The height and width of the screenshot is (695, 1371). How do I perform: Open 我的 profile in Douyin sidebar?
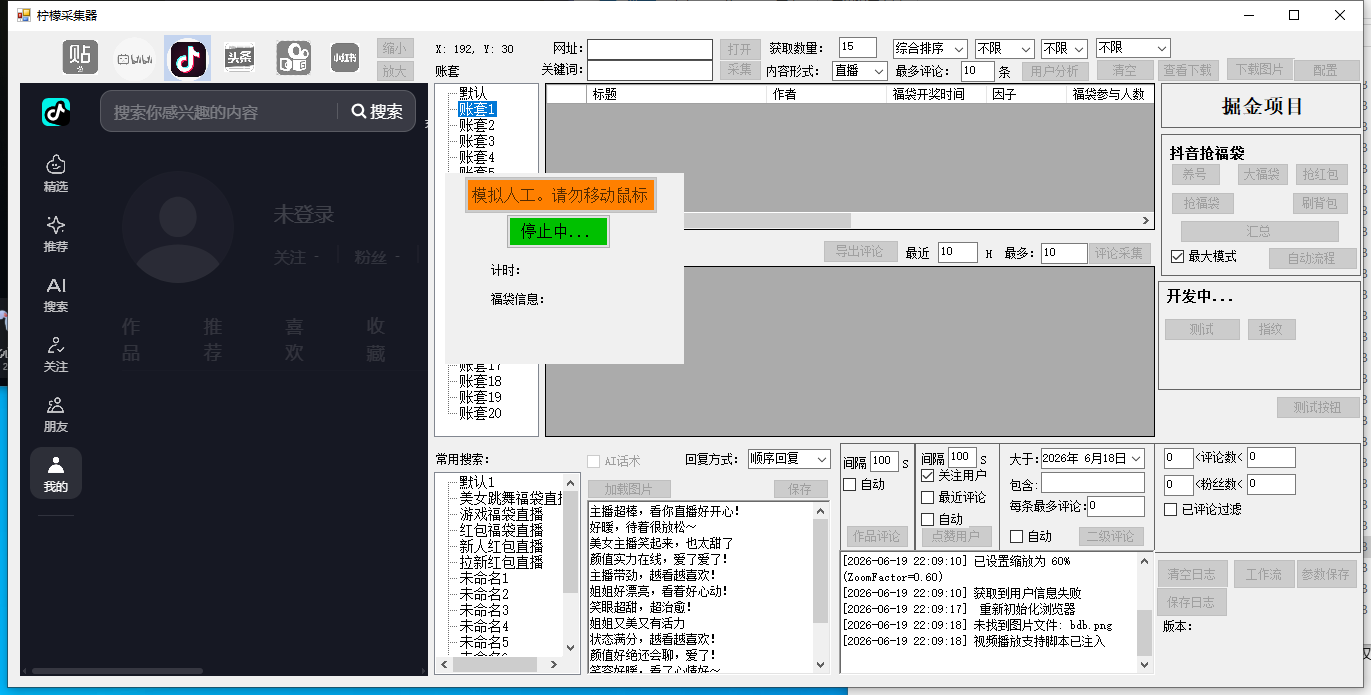(56, 473)
